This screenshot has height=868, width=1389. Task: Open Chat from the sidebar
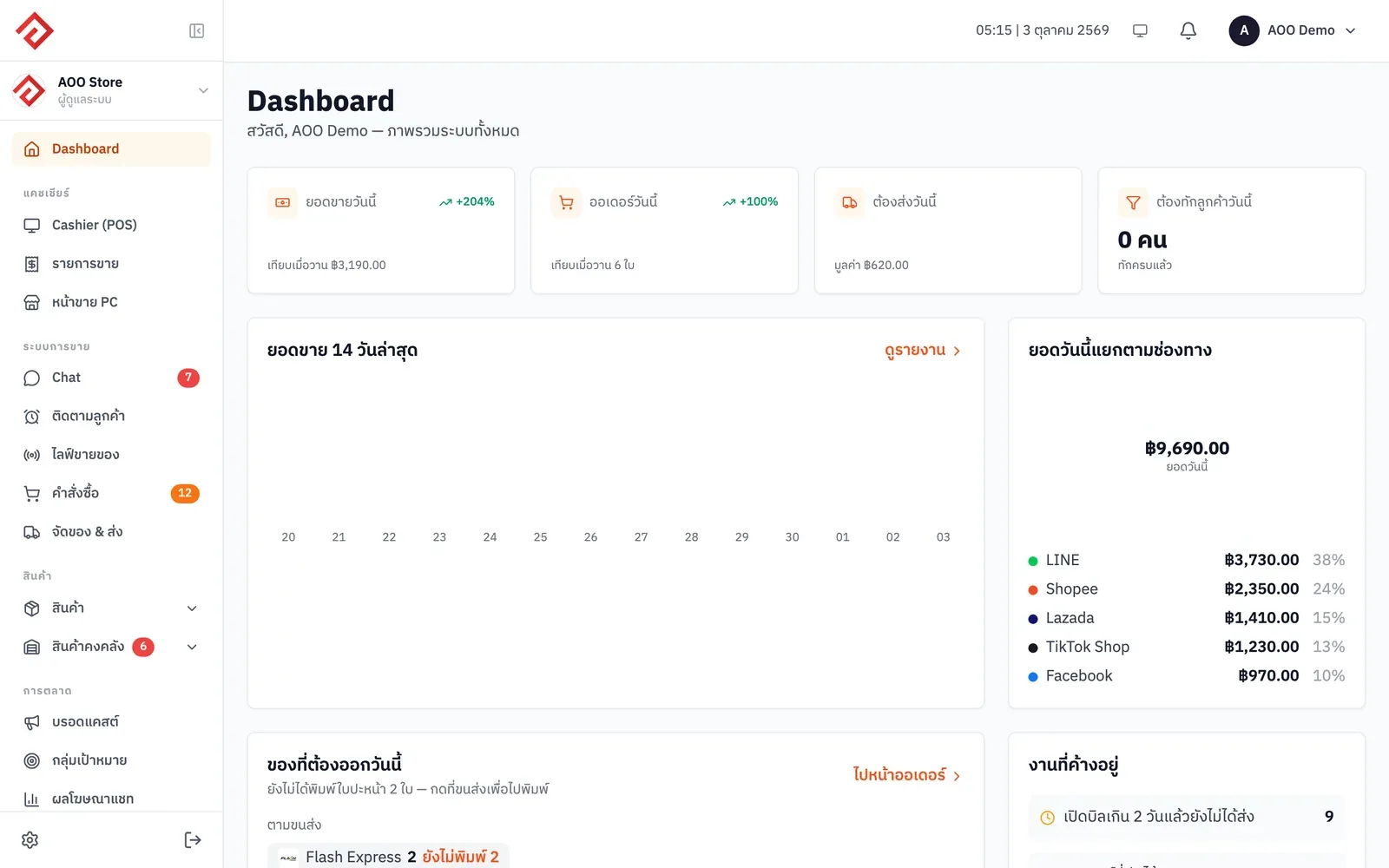tap(111, 378)
